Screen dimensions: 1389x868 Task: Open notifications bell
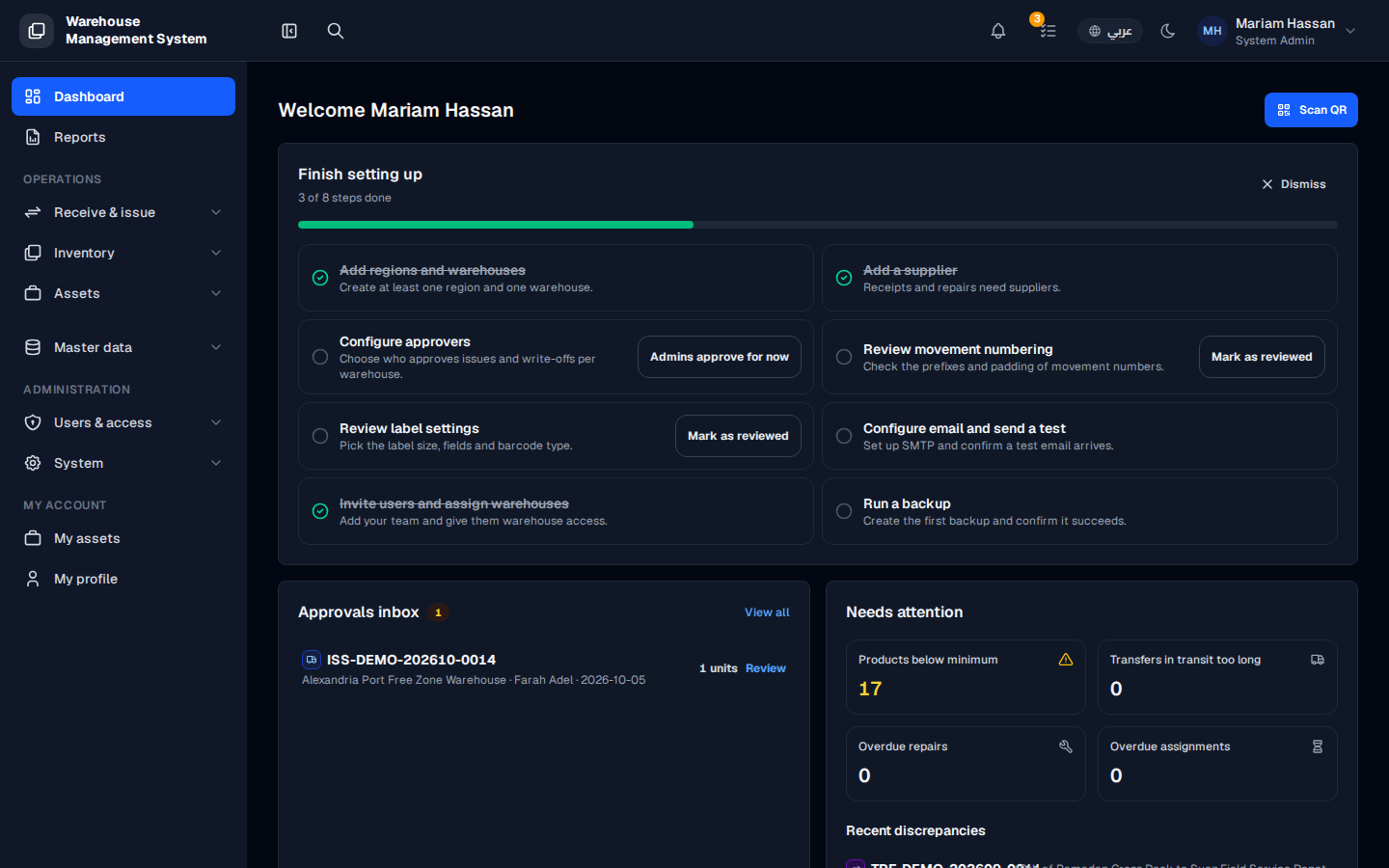pyautogui.click(x=998, y=31)
